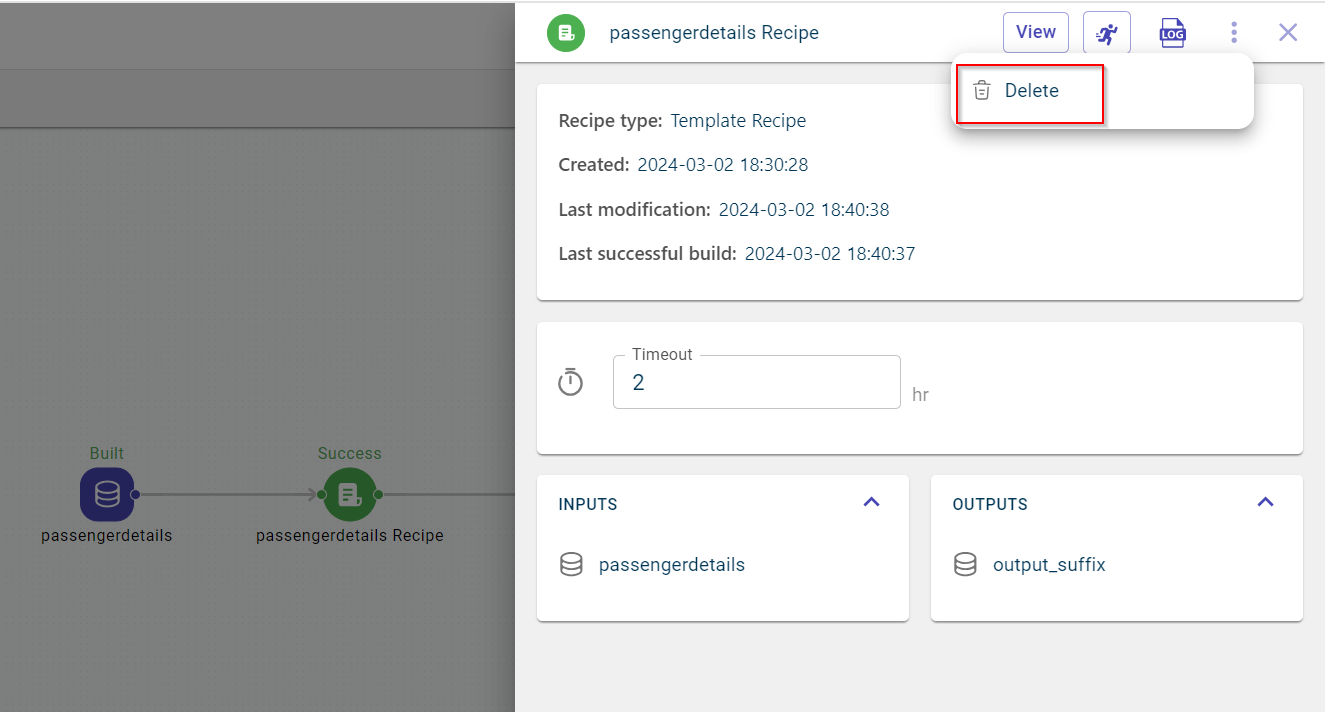
Task: Click the Success status label on canvas
Action: point(349,454)
